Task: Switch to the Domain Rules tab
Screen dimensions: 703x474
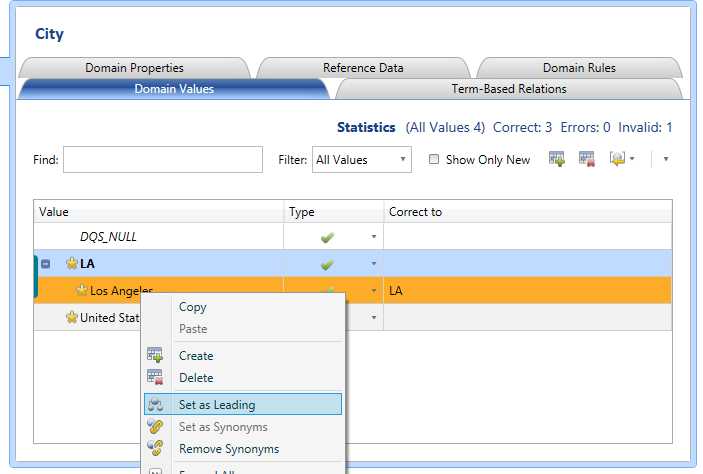Action: tap(579, 68)
